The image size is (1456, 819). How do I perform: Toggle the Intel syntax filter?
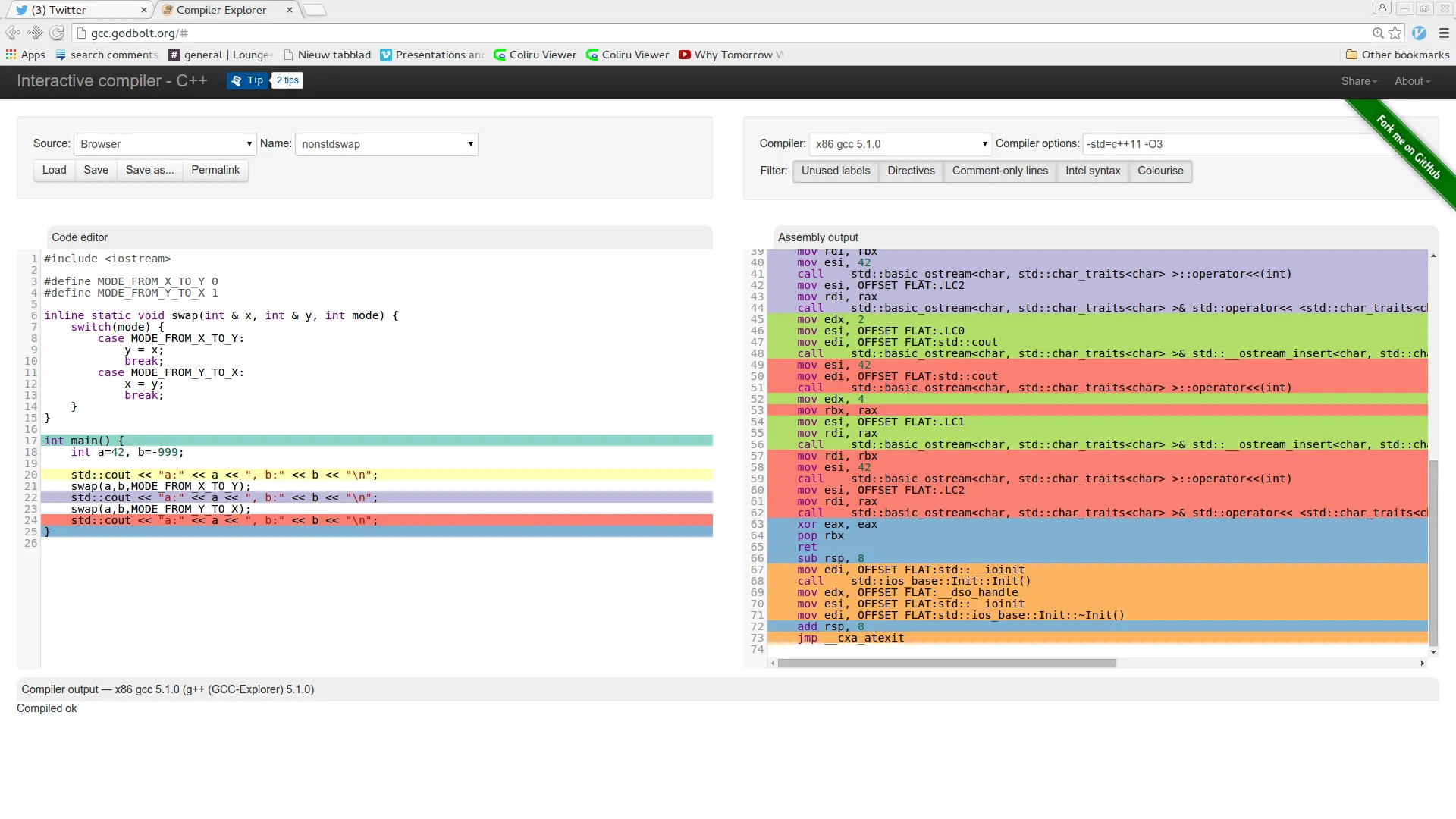point(1092,171)
